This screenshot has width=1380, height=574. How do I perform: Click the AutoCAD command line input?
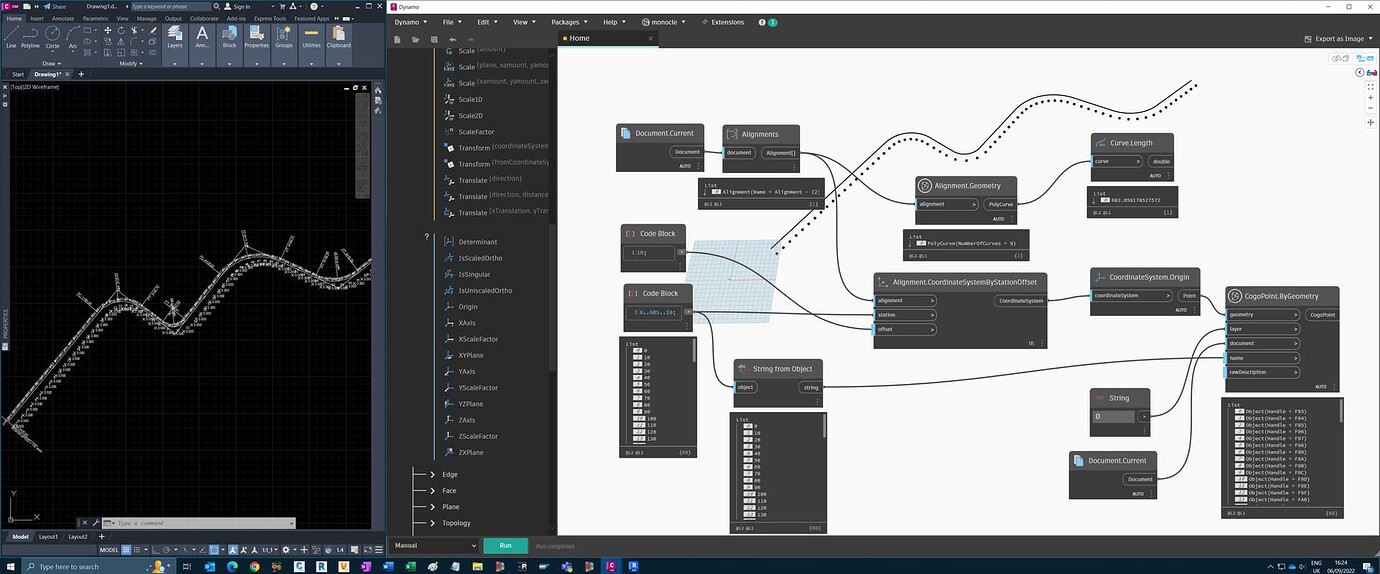(x=200, y=523)
